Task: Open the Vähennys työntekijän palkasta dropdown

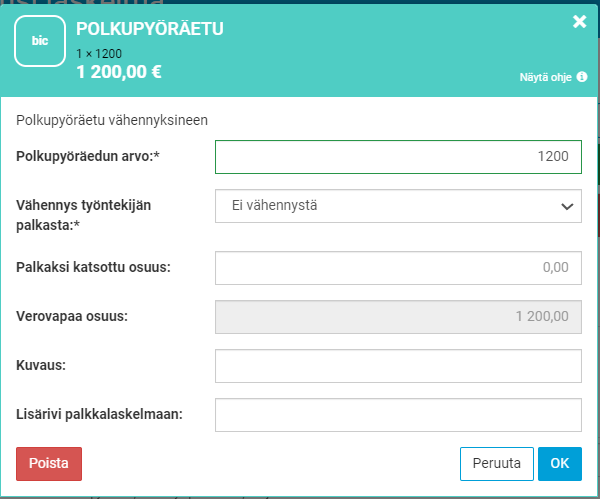Action: pos(398,206)
